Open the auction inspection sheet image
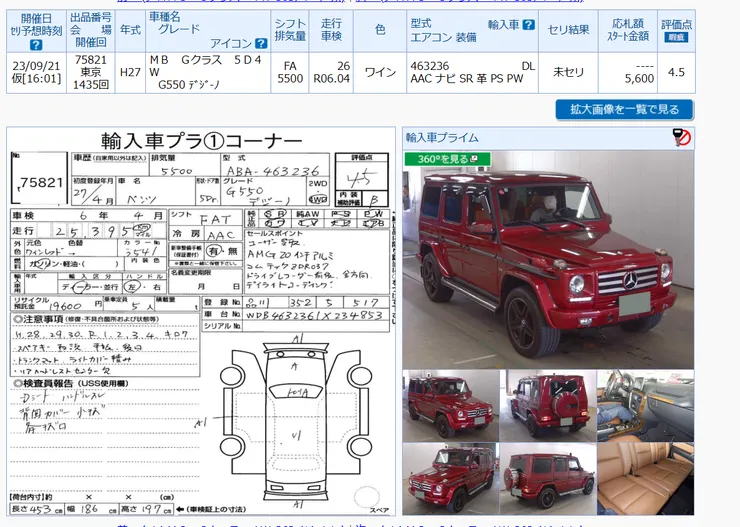 click(201, 322)
